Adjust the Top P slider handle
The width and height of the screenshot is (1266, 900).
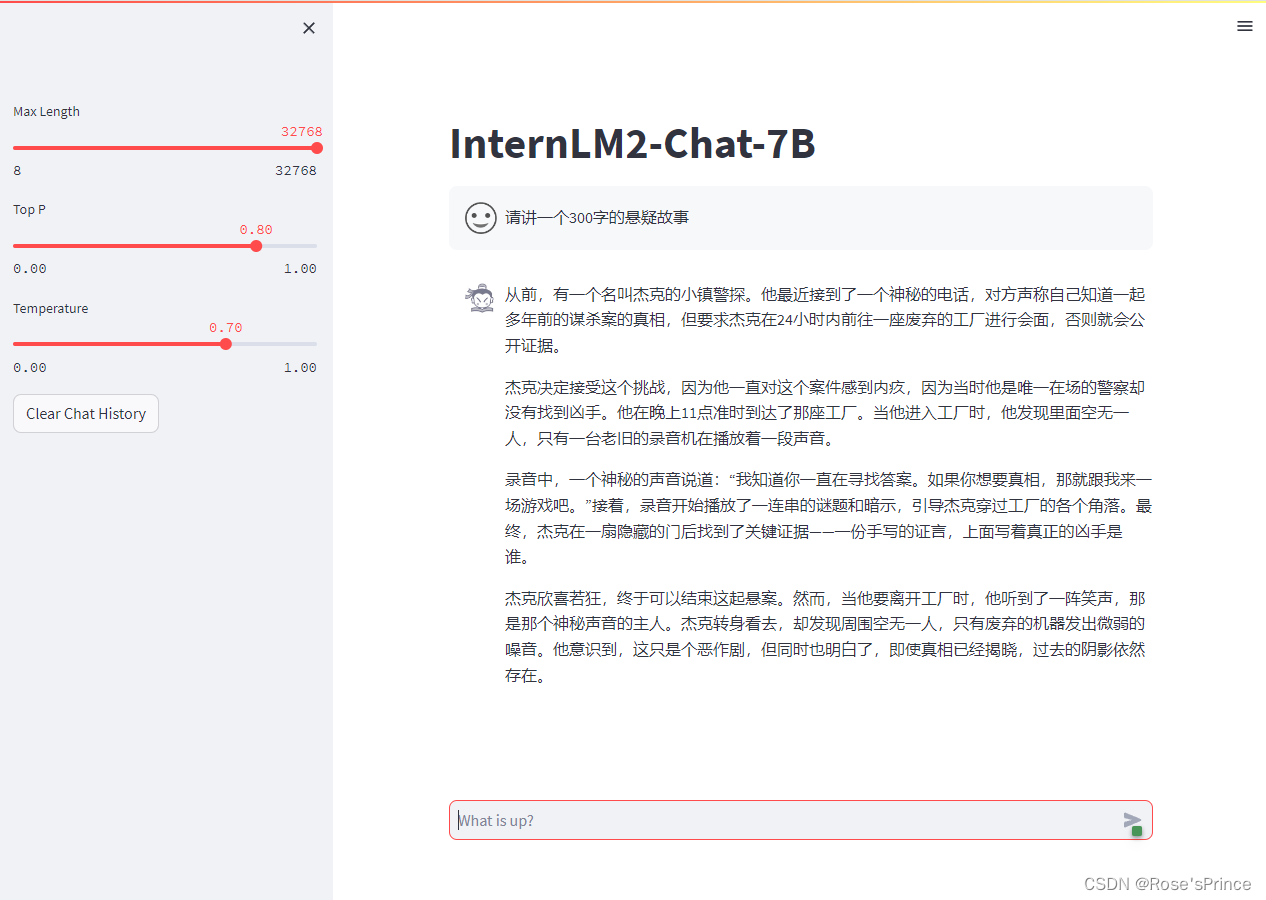[x=256, y=246]
